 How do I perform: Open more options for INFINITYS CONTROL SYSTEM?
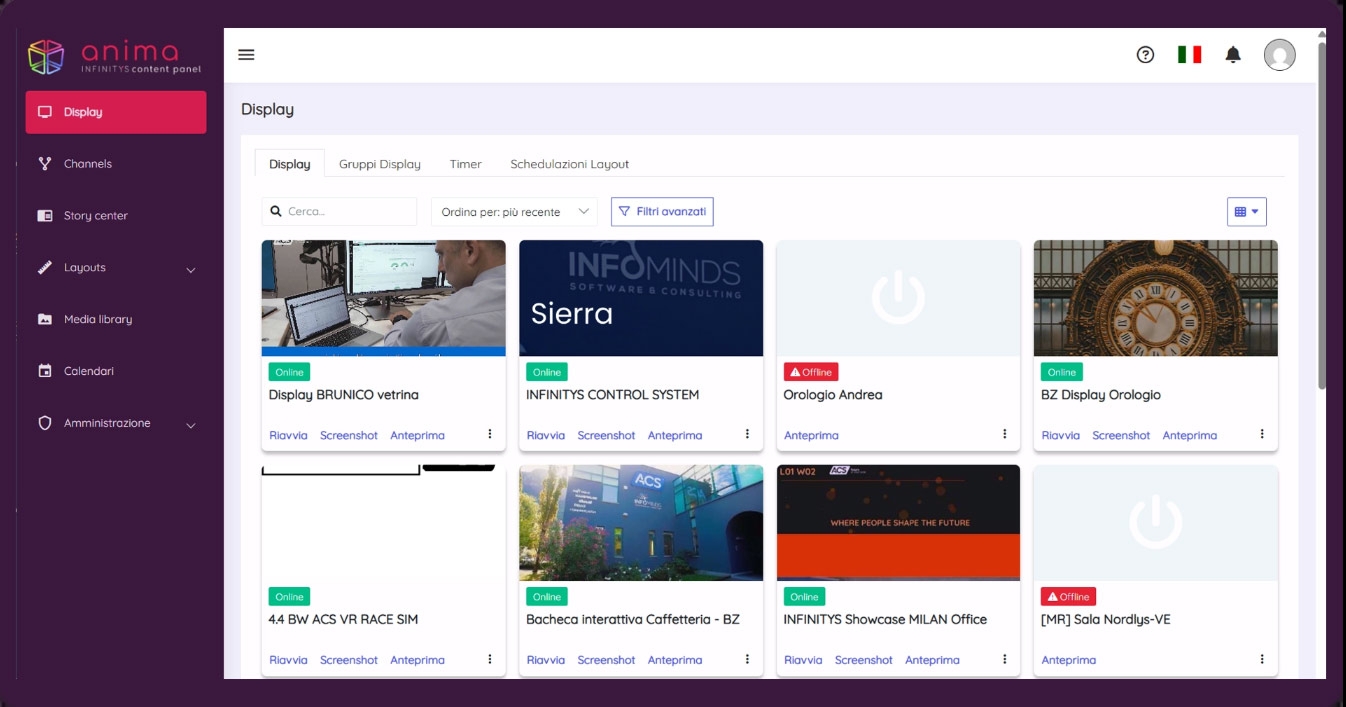click(x=747, y=434)
